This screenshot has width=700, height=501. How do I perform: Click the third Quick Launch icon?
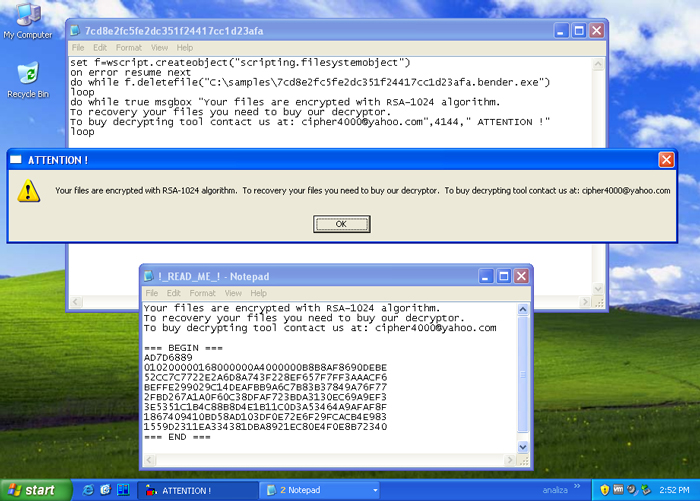coord(123,490)
